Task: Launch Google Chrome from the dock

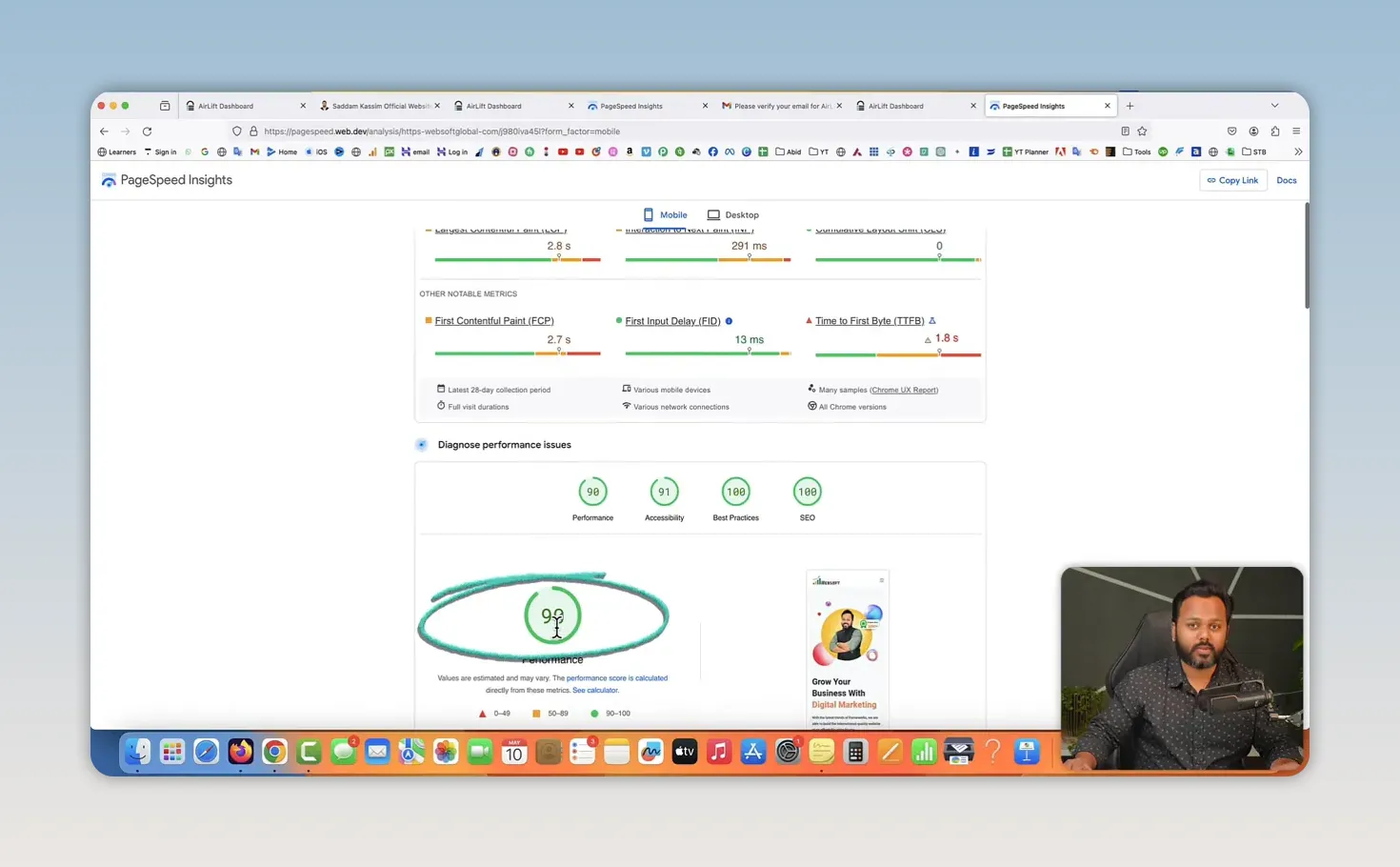Action: [x=274, y=752]
